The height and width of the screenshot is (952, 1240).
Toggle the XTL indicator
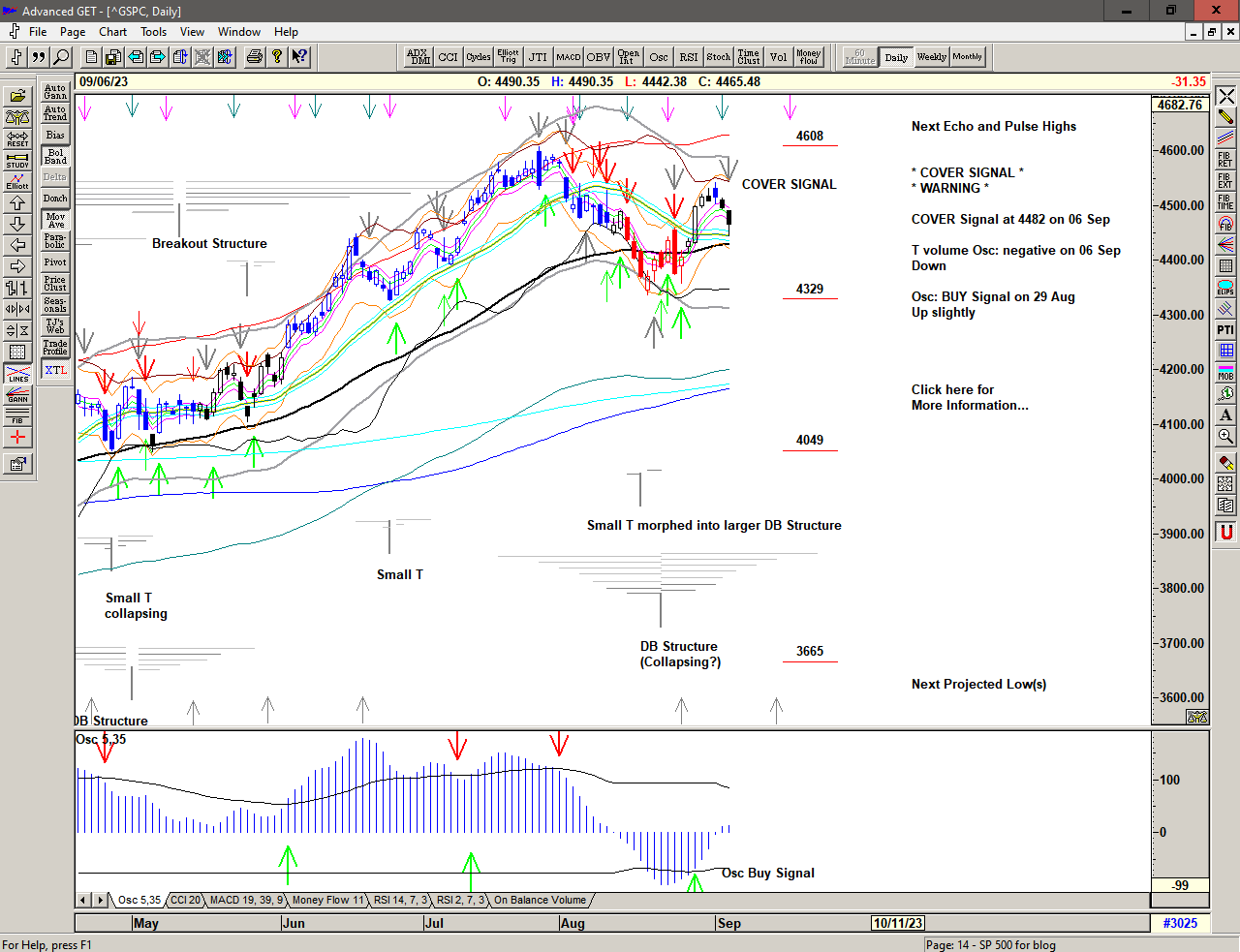coord(55,370)
